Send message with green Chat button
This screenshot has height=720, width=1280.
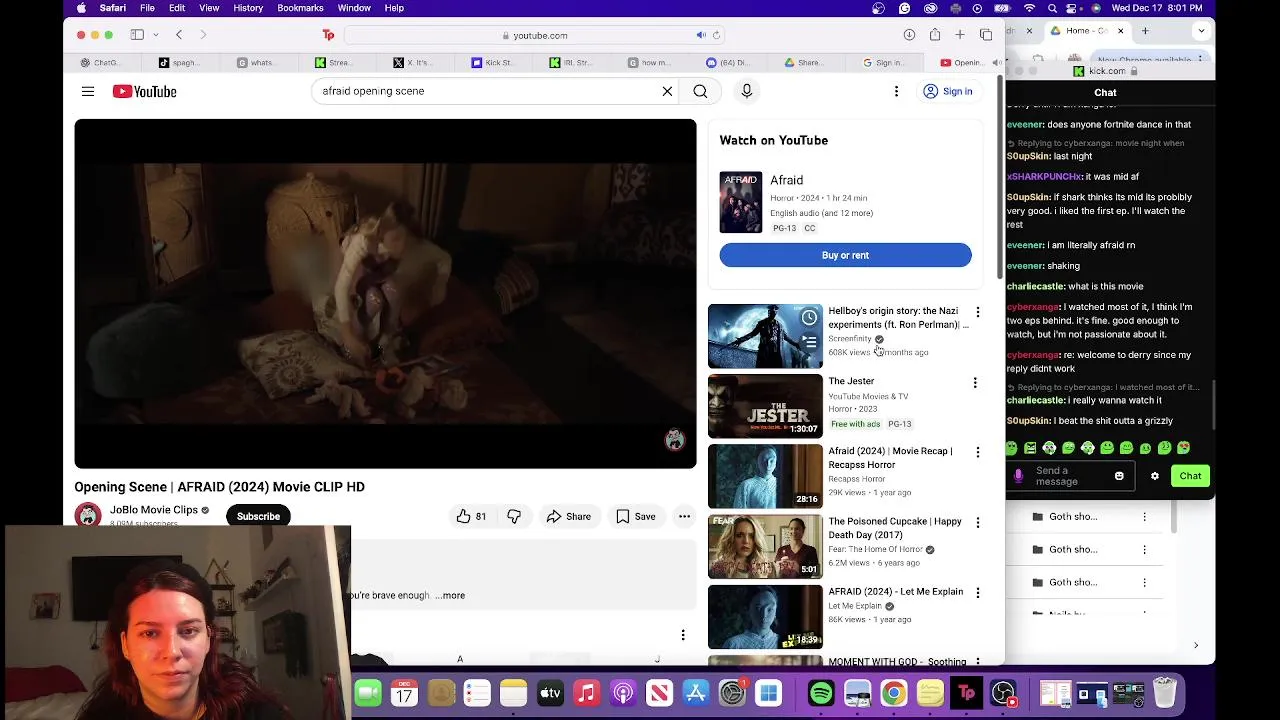(1190, 476)
